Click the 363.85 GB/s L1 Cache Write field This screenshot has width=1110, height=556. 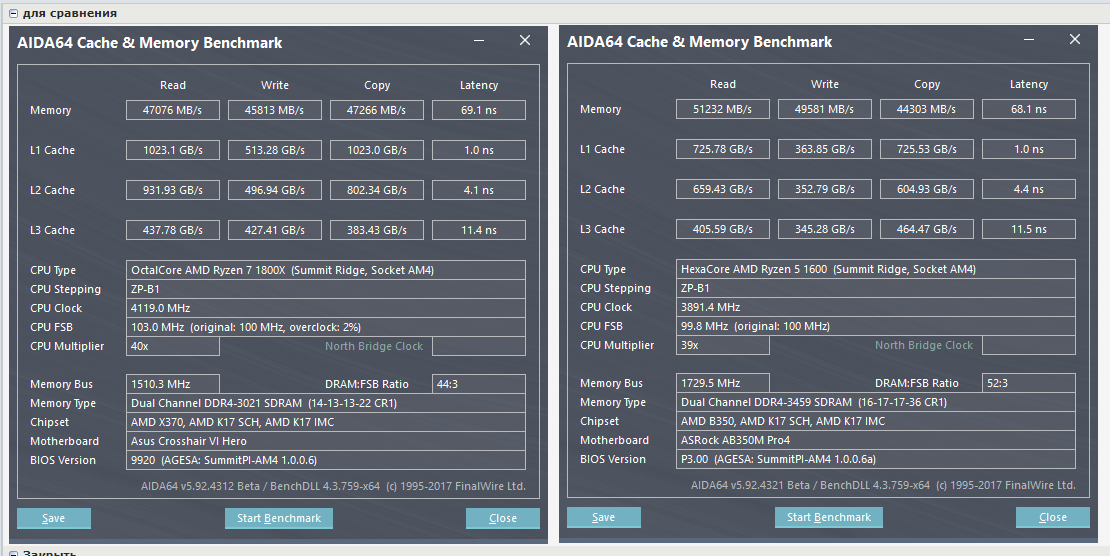tap(825, 149)
